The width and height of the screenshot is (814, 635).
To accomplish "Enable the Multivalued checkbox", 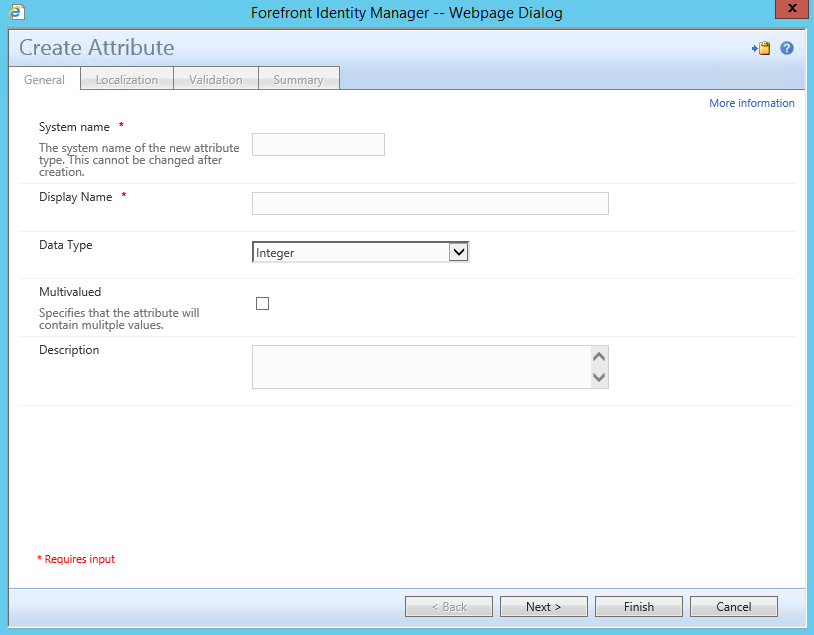I will 262,303.
